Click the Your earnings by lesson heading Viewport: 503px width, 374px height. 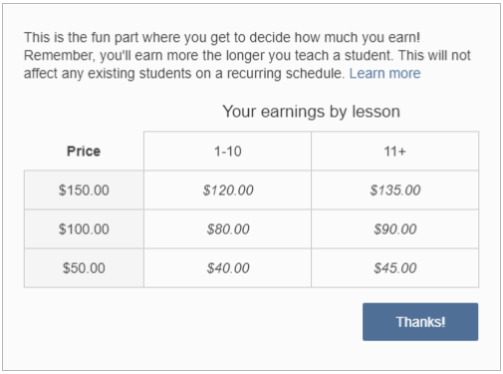[x=311, y=111]
